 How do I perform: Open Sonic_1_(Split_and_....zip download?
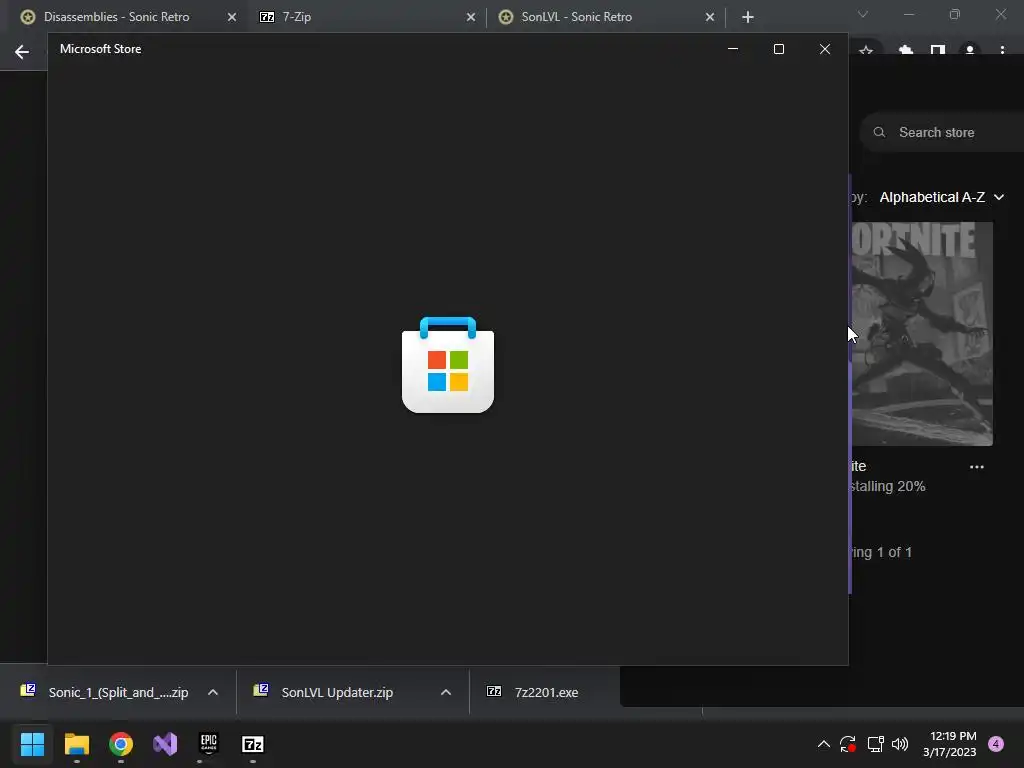pos(104,692)
